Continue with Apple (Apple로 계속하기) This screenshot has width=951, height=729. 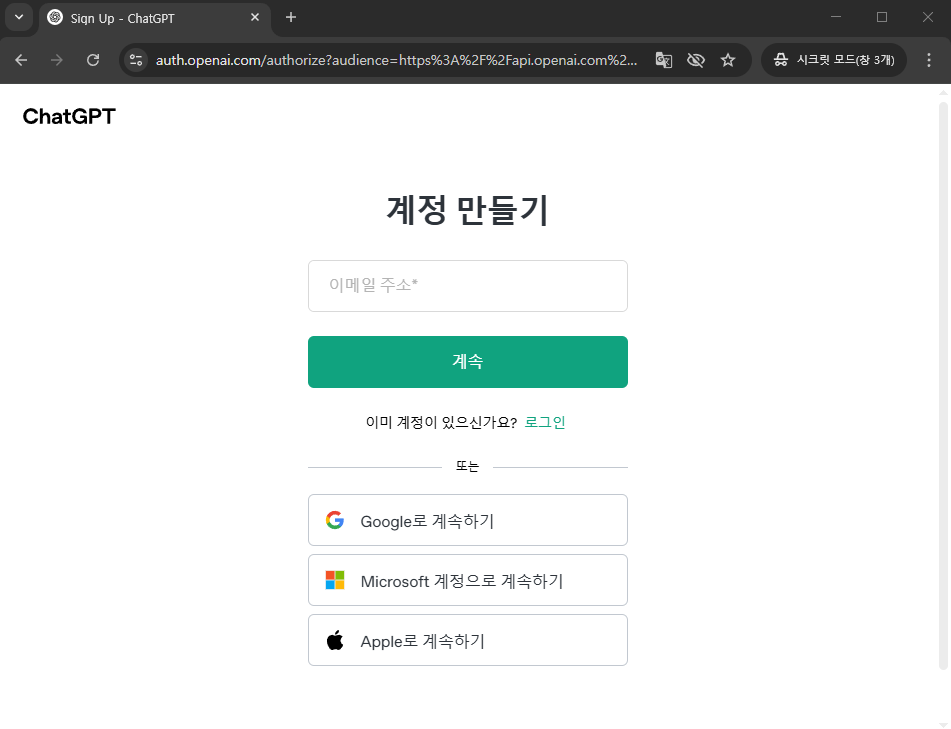click(x=468, y=640)
